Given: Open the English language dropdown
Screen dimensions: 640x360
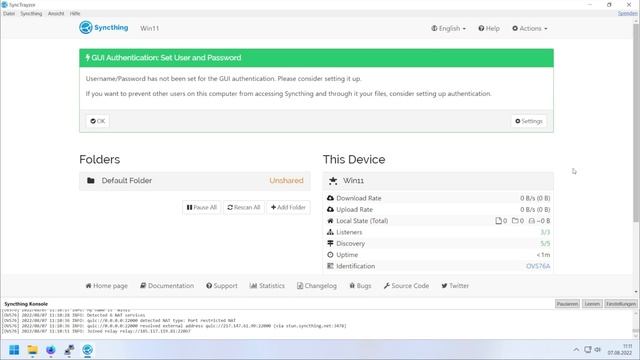Looking at the screenshot, I should point(448,28).
